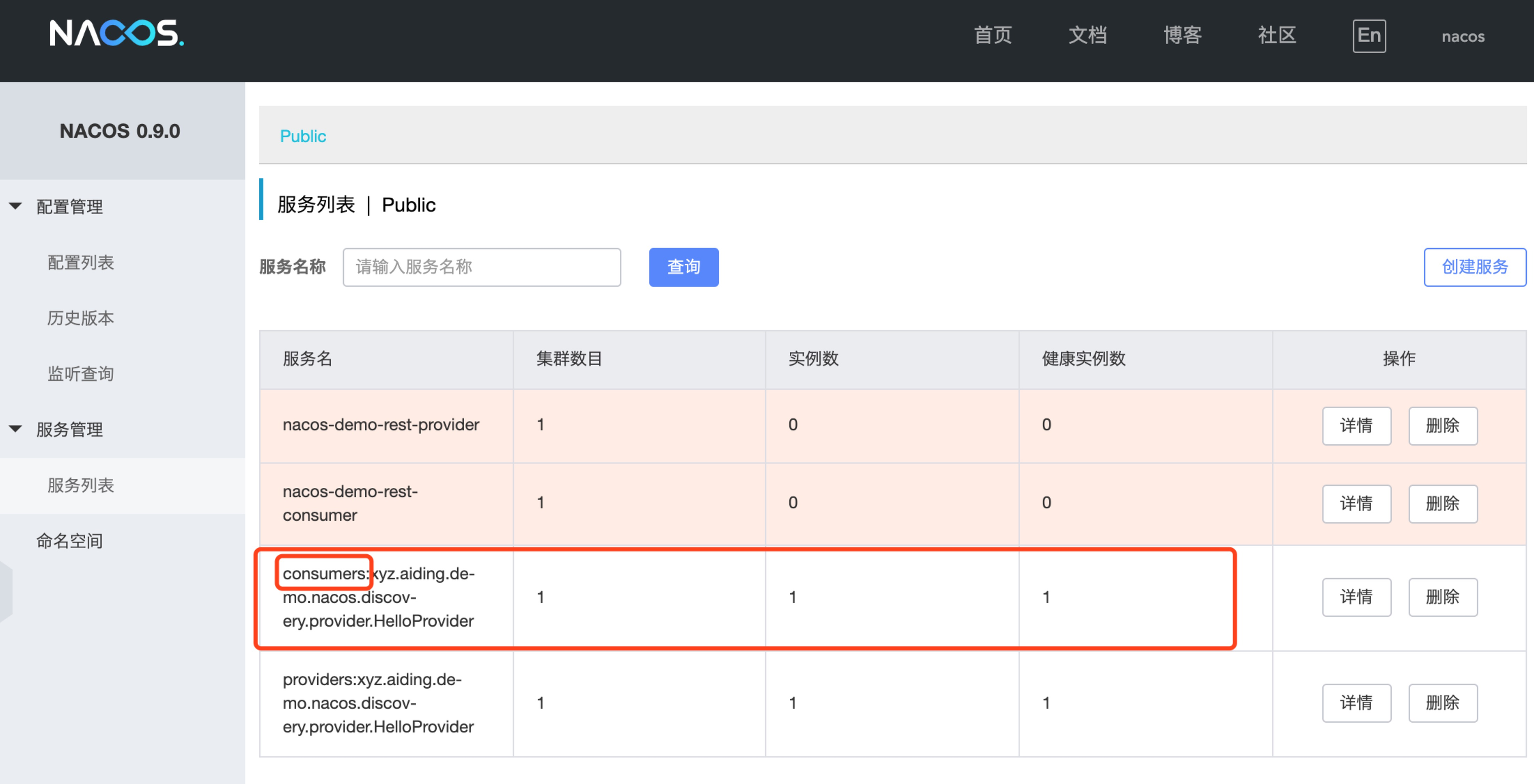Screen dimensions: 1534x784
Task: Click the 服务名称 search input field
Action: (x=482, y=267)
